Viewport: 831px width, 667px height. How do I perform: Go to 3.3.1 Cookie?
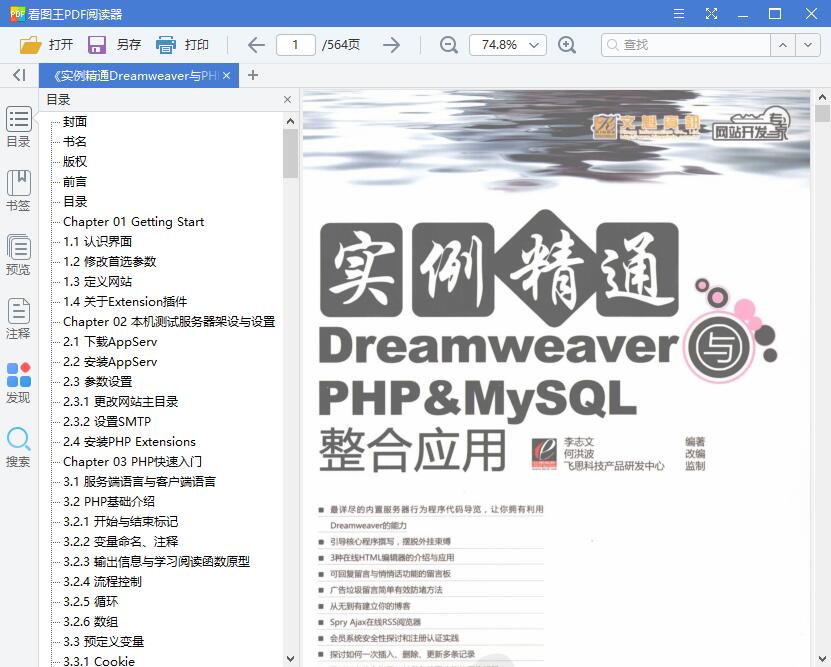(99, 661)
